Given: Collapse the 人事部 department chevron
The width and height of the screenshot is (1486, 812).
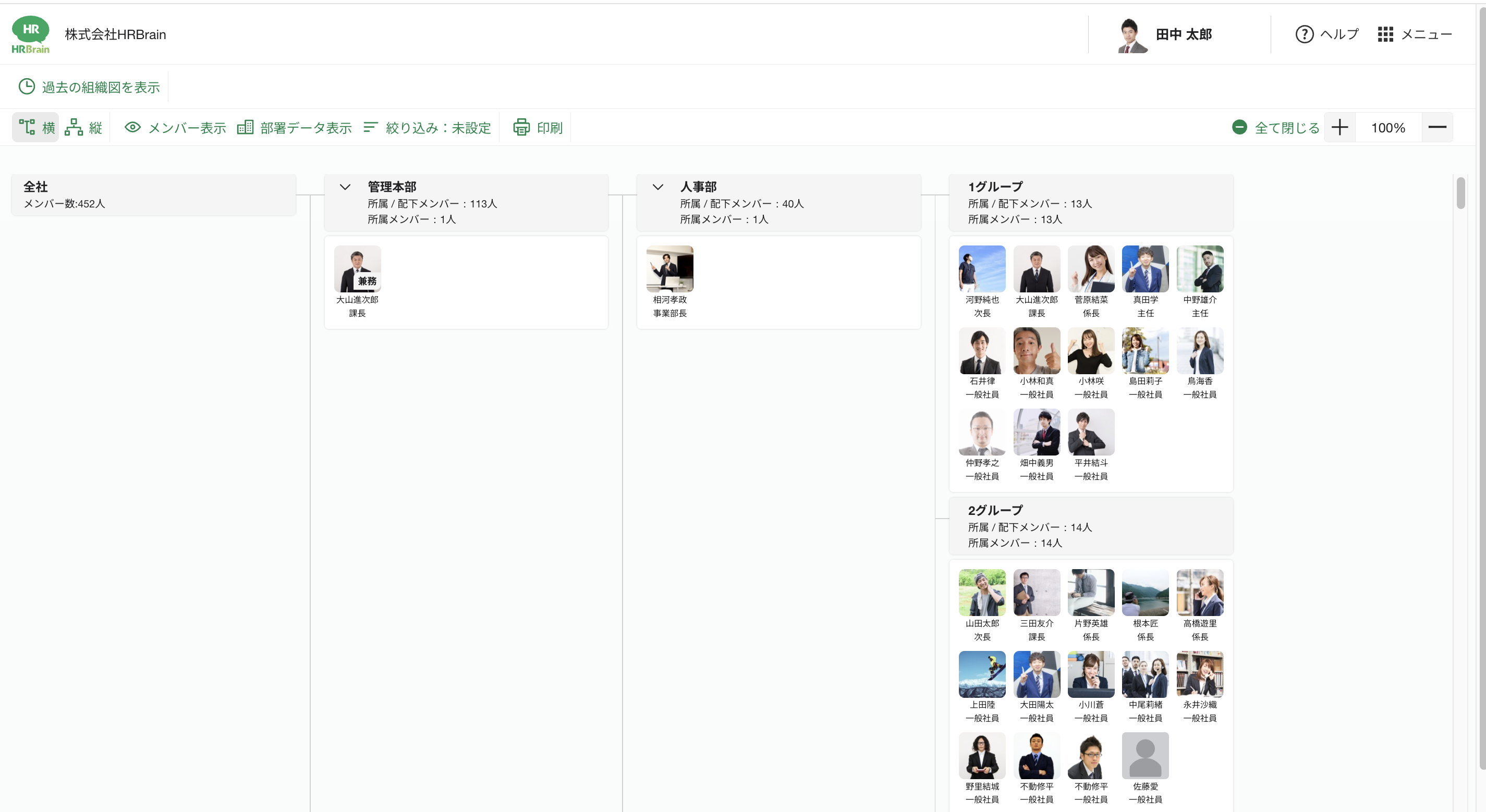Looking at the screenshot, I should [x=657, y=187].
